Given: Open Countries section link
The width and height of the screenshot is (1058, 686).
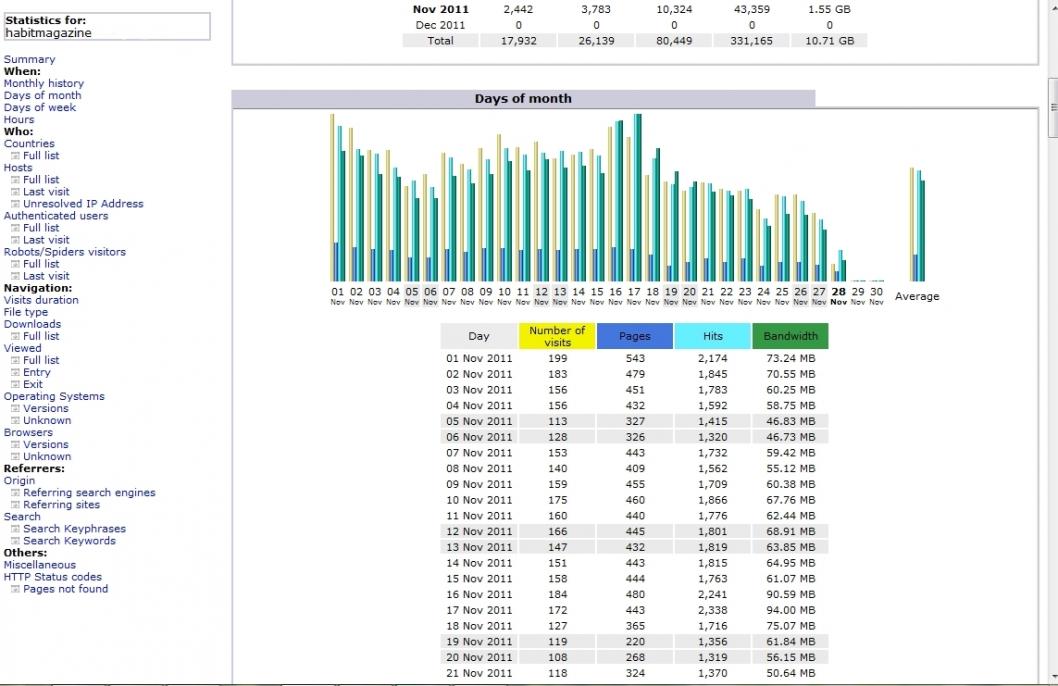Looking at the screenshot, I should [x=29, y=144].
